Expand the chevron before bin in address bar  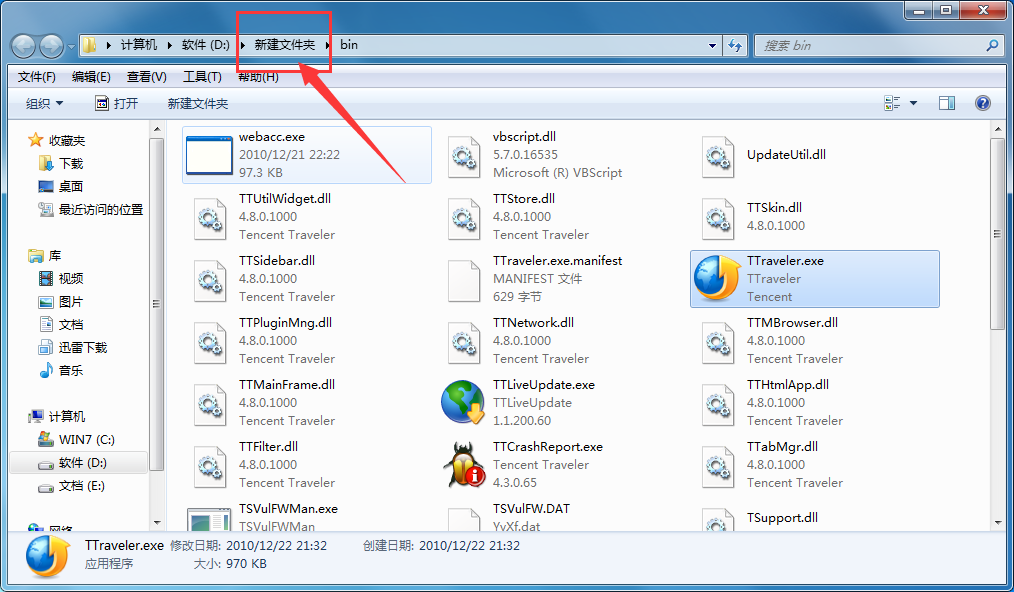[x=328, y=45]
